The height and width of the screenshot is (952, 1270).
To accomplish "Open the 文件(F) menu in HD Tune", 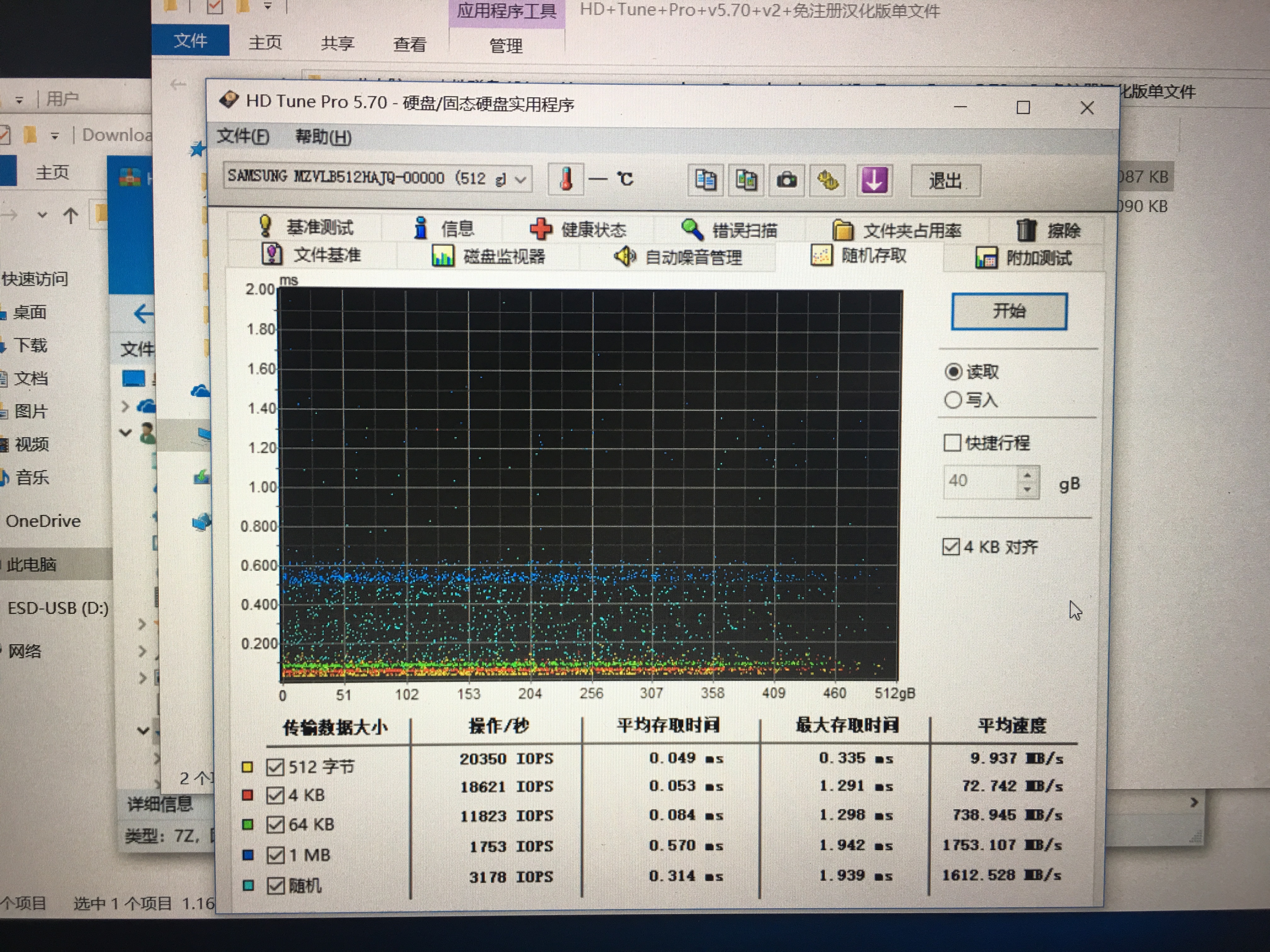I will 243,137.
